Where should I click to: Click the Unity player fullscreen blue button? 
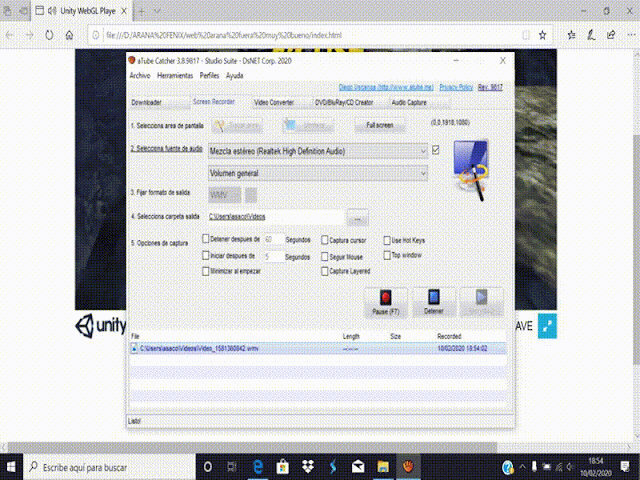click(x=547, y=326)
